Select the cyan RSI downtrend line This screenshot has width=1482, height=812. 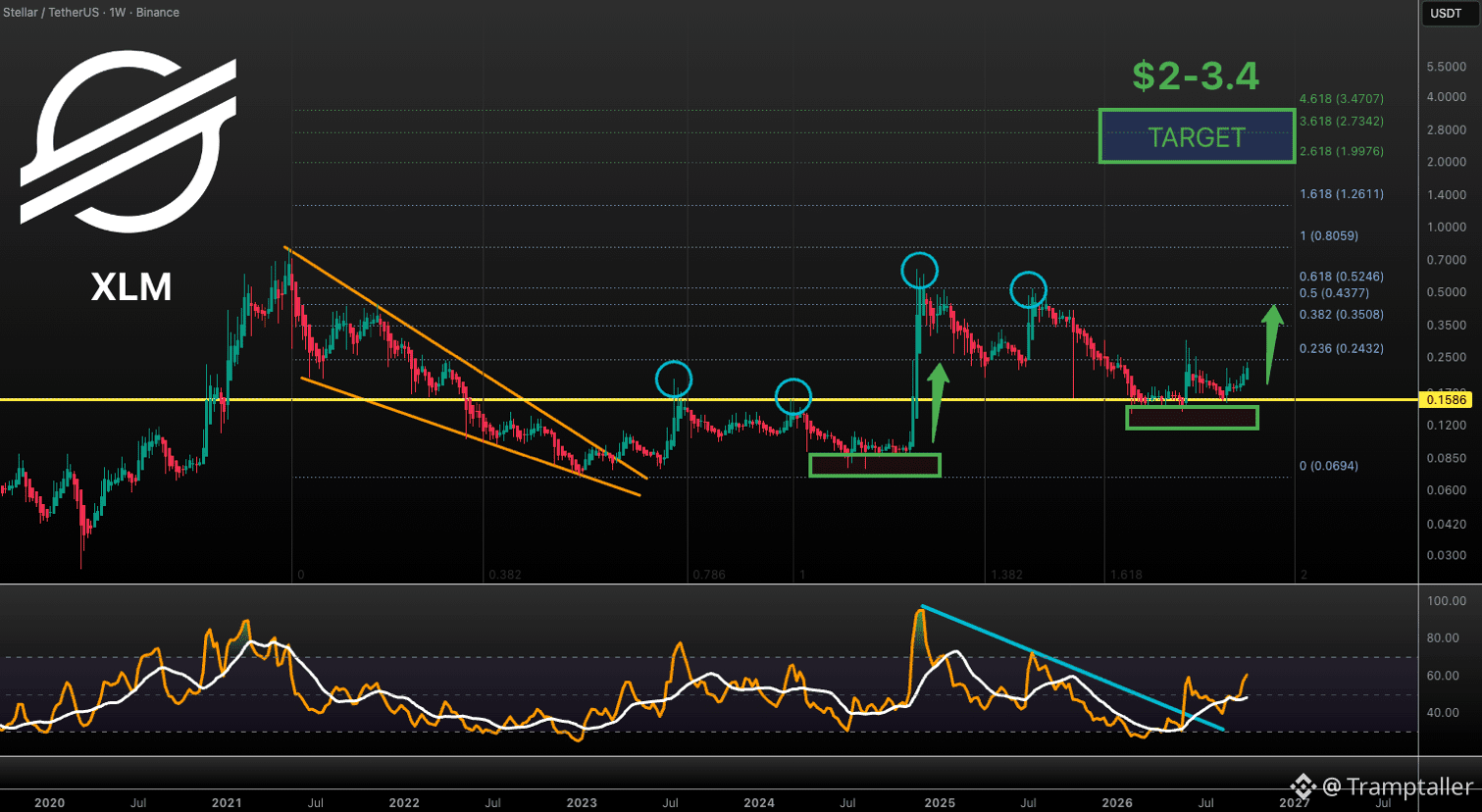1072,669
